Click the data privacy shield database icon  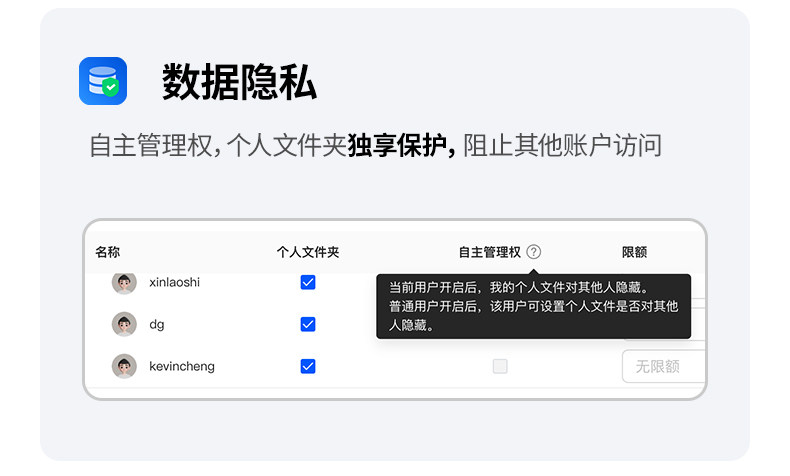[103, 81]
